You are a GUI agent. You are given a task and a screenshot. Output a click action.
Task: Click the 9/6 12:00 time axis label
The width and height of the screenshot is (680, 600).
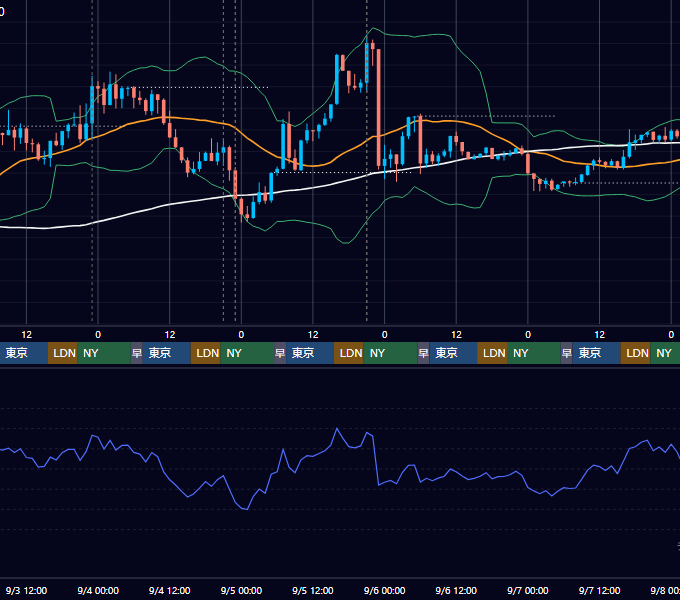coord(456,590)
